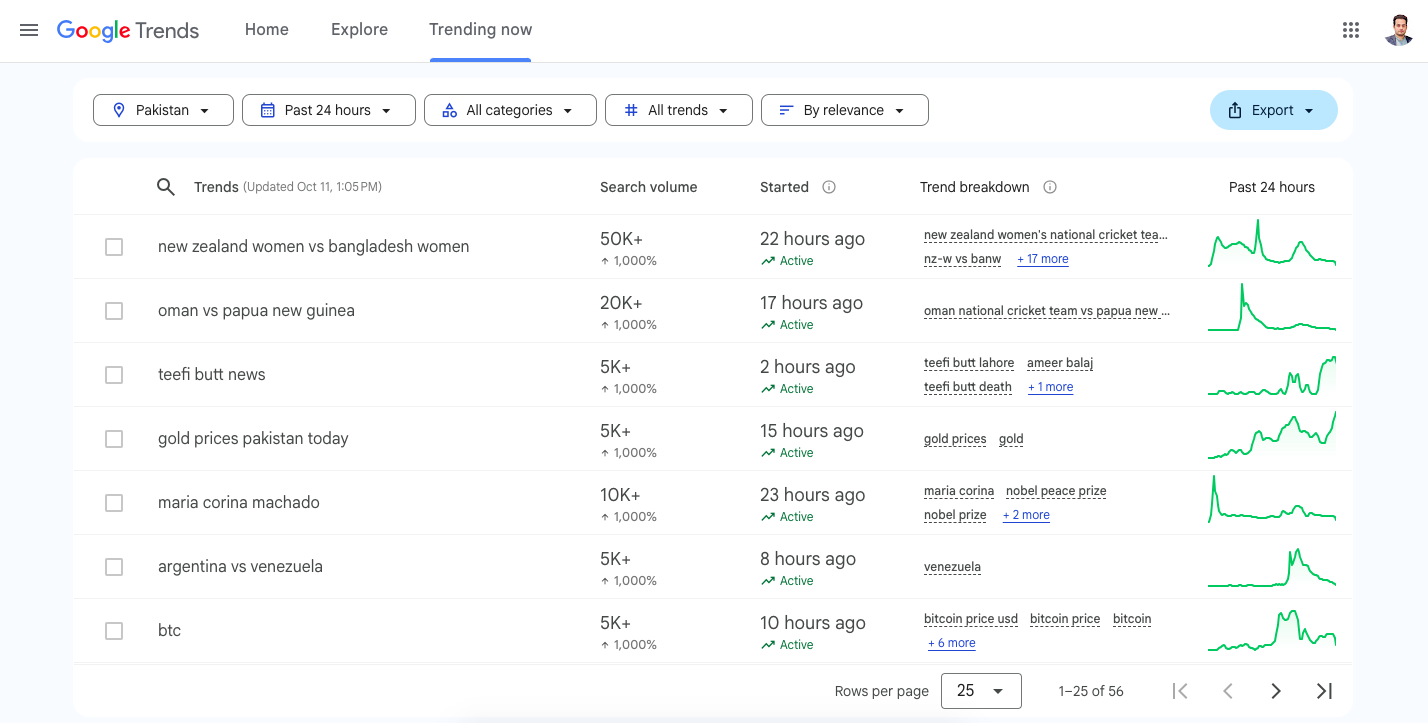Go to the previous page of results

pos(1228,691)
